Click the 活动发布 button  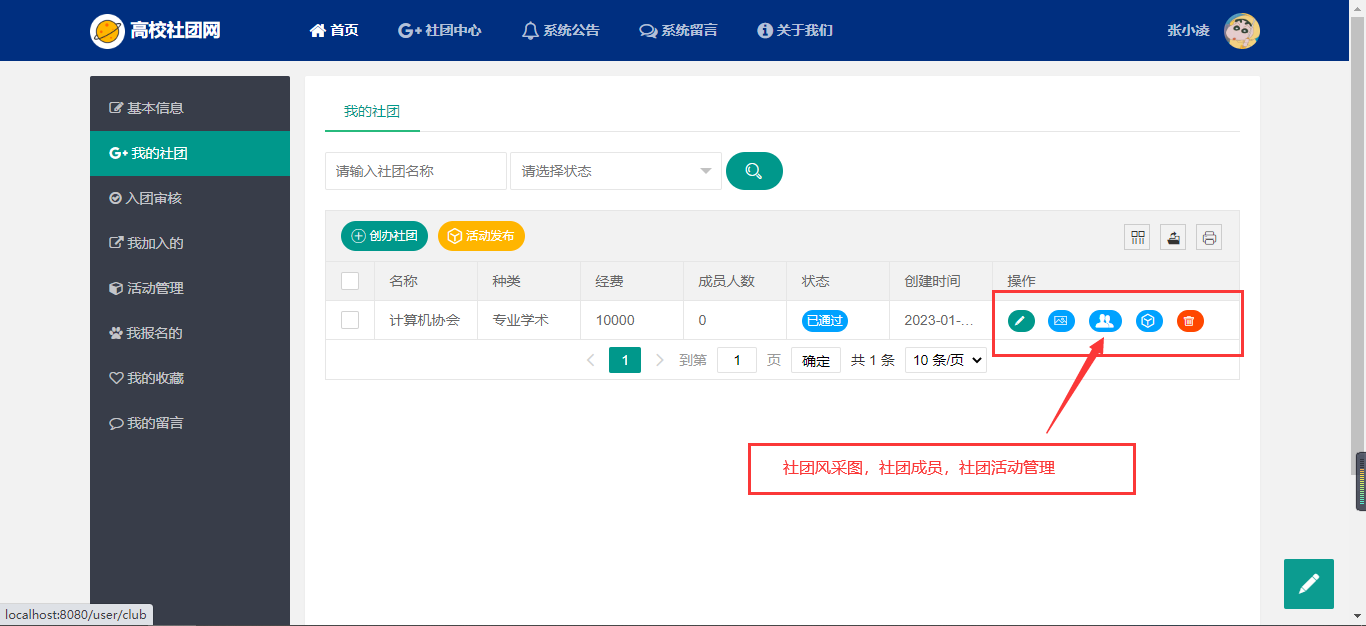click(x=481, y=236)
